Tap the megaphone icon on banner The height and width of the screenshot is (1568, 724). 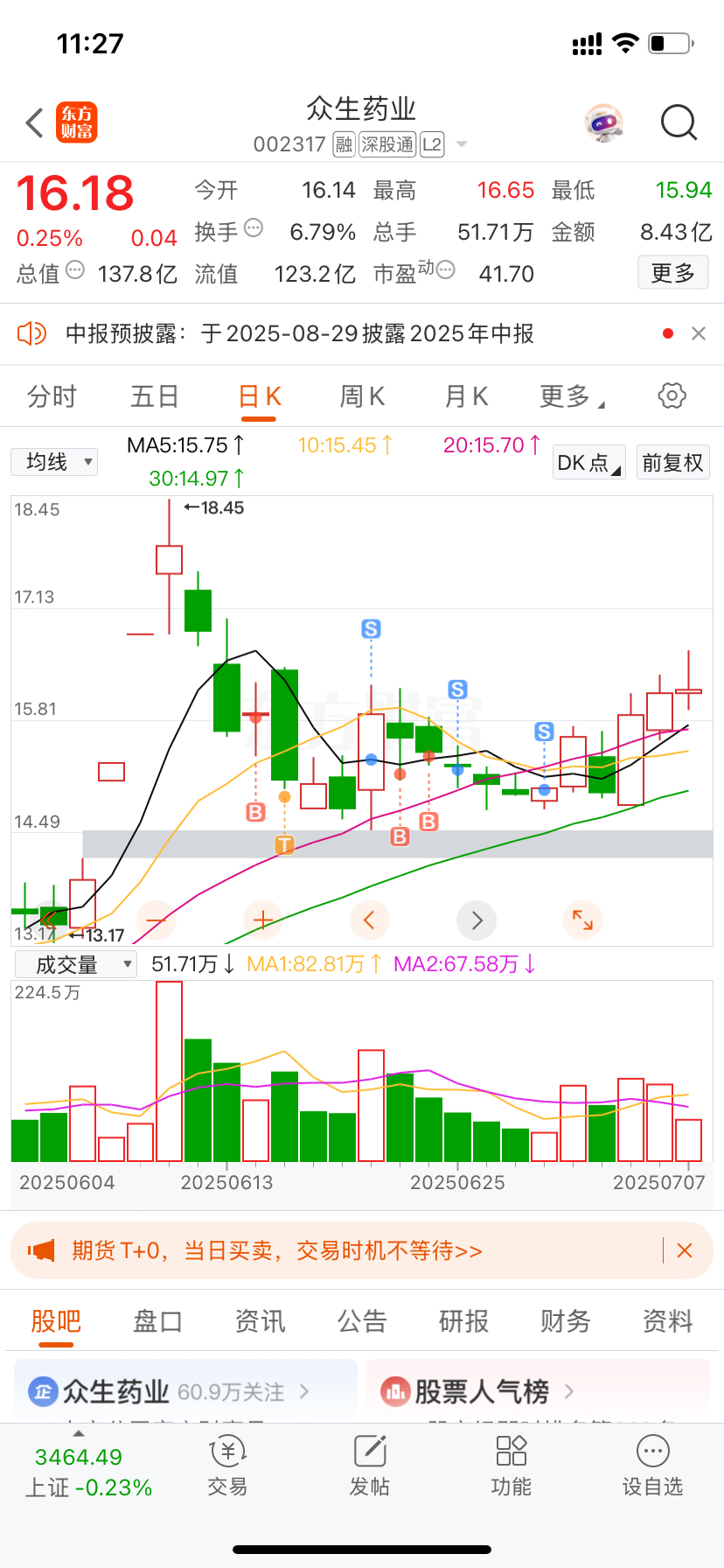tap(41, 1250)
